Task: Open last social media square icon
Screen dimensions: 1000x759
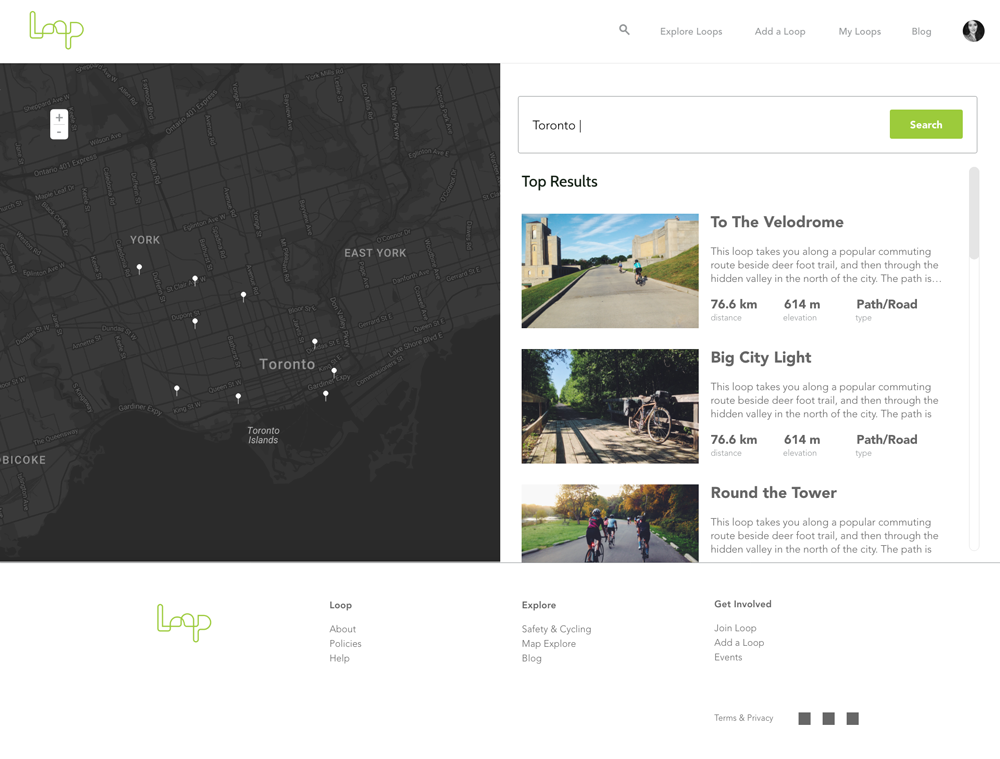Action: (853, 719)
